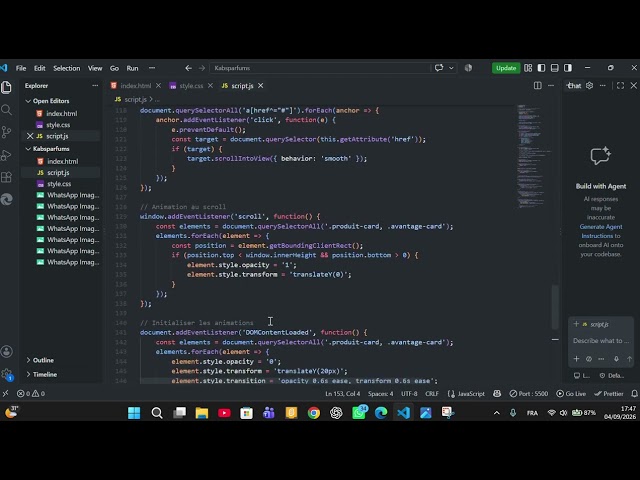Click the chat input Describe what to field

(600, 341)
